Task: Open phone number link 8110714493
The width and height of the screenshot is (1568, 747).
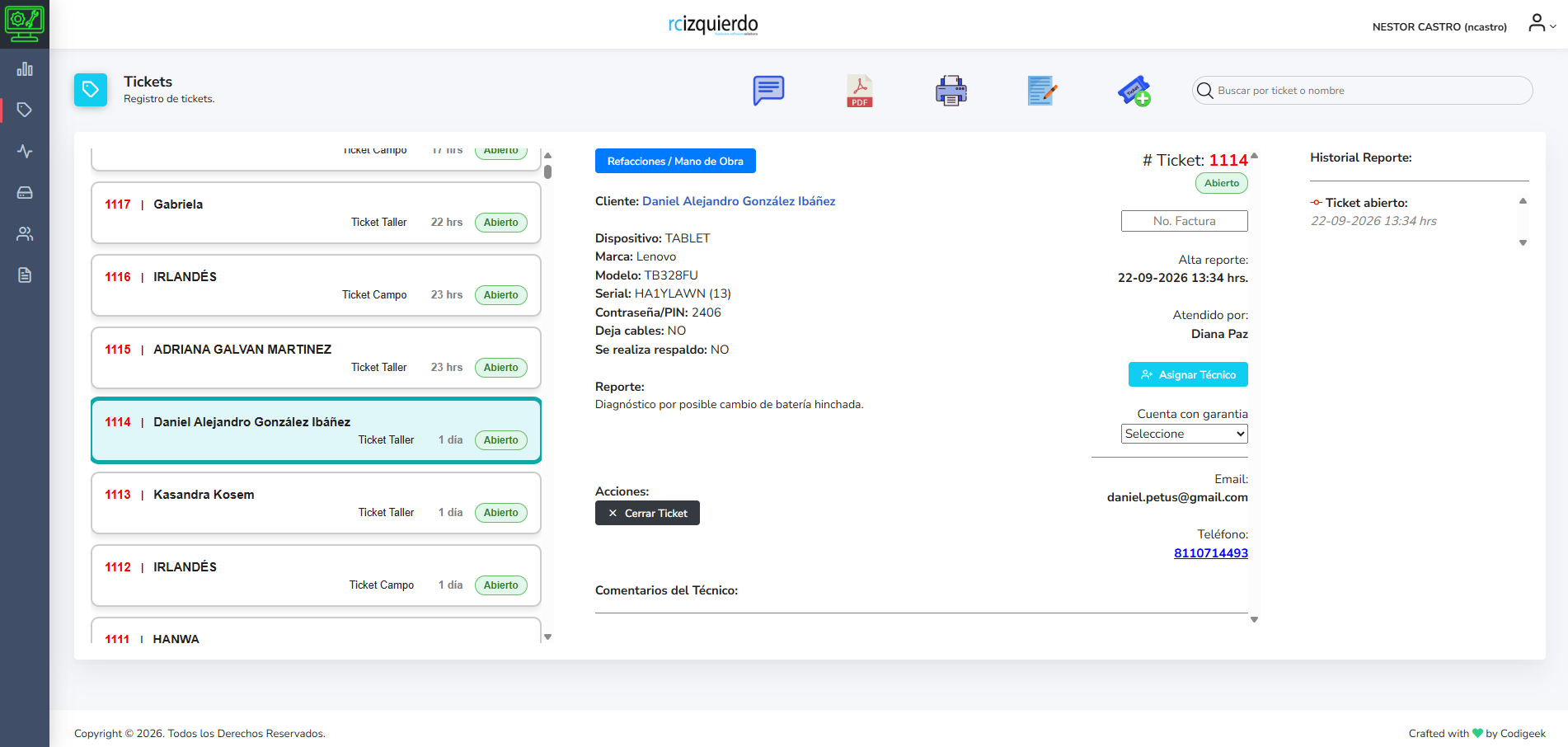Action: coord(1210,553)
